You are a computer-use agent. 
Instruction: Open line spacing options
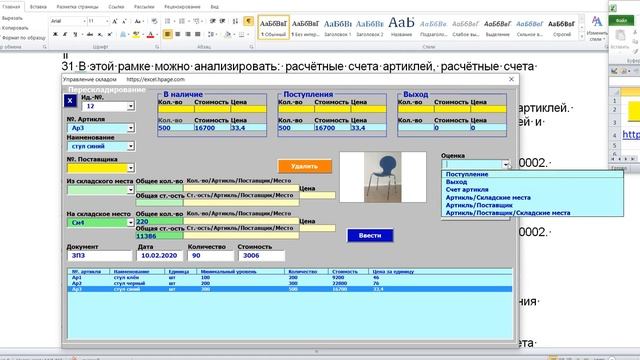(211, 35)
